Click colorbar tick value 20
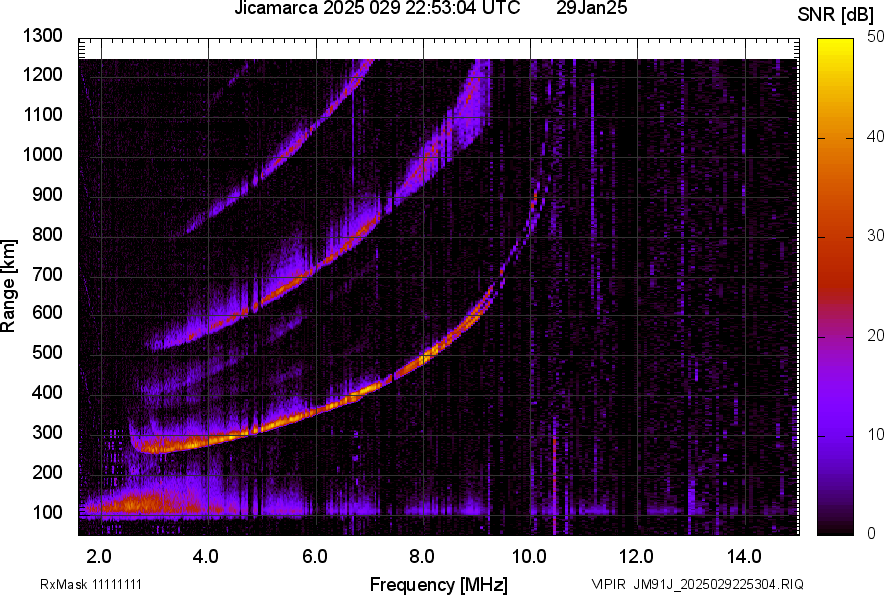Screen dimensions: 884x595 click(875, 336)
